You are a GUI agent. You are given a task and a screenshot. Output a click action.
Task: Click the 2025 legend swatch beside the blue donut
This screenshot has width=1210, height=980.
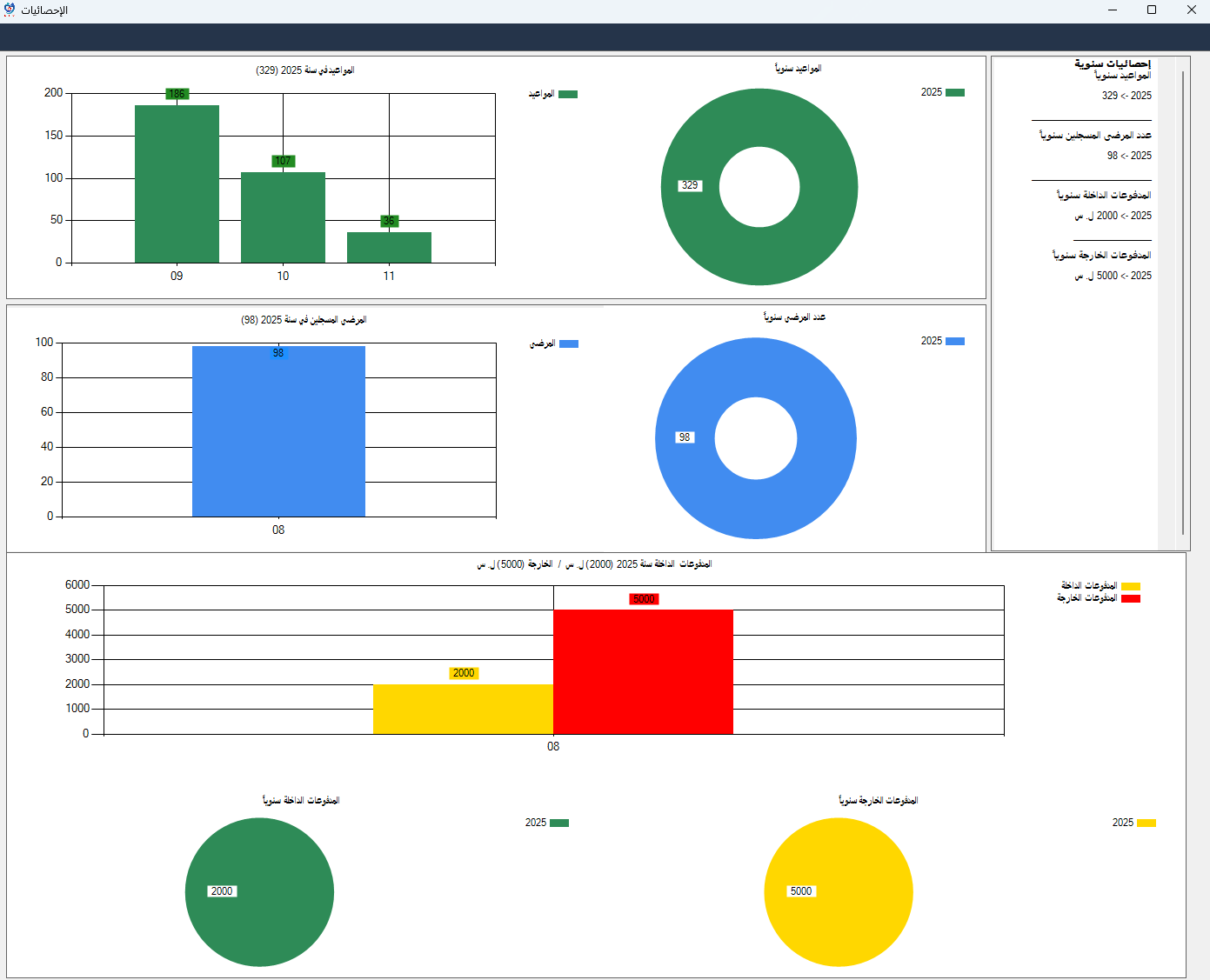tap(954, 342)
